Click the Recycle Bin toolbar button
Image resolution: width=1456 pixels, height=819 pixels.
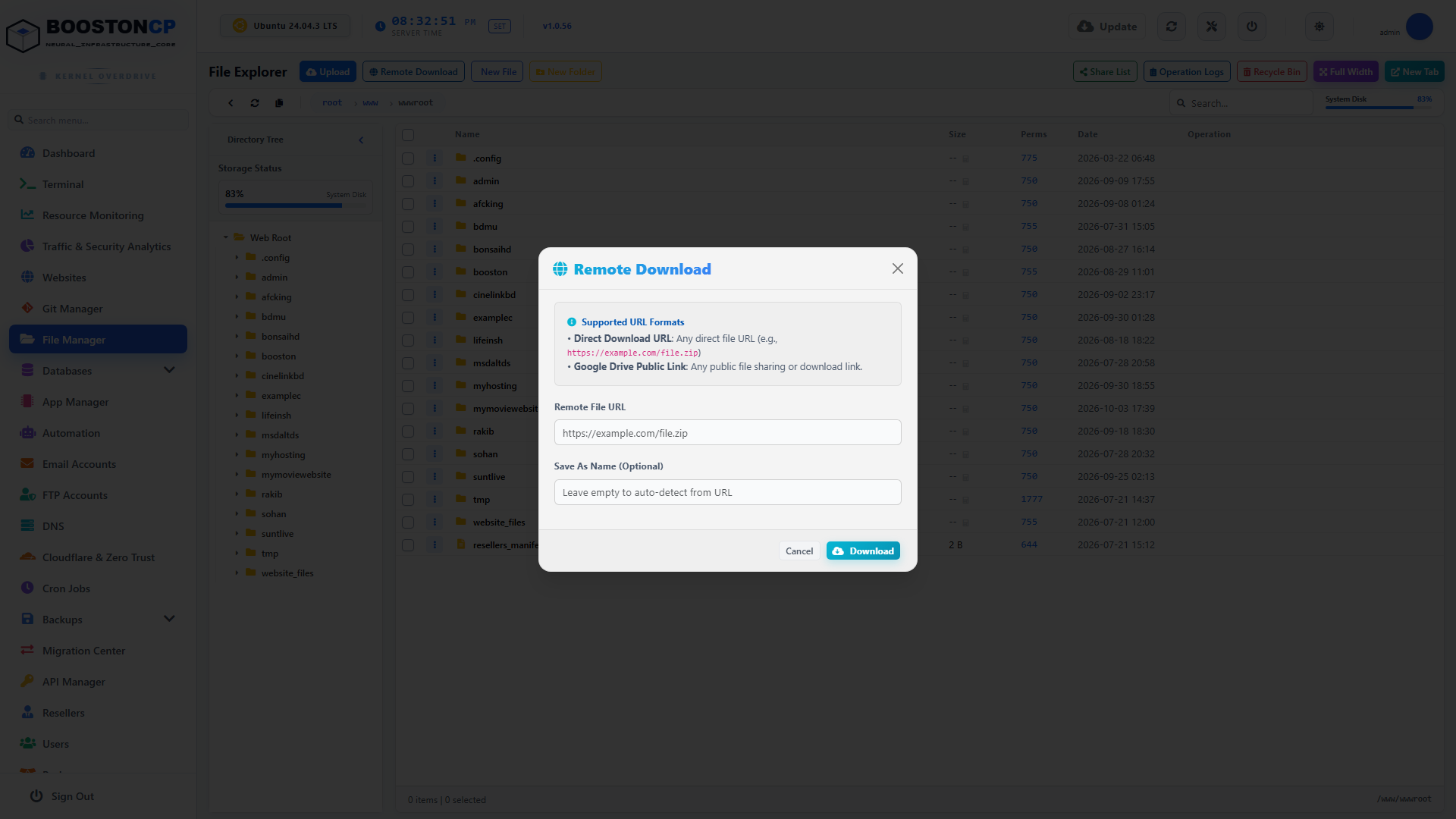click(x=1272, y=71)
